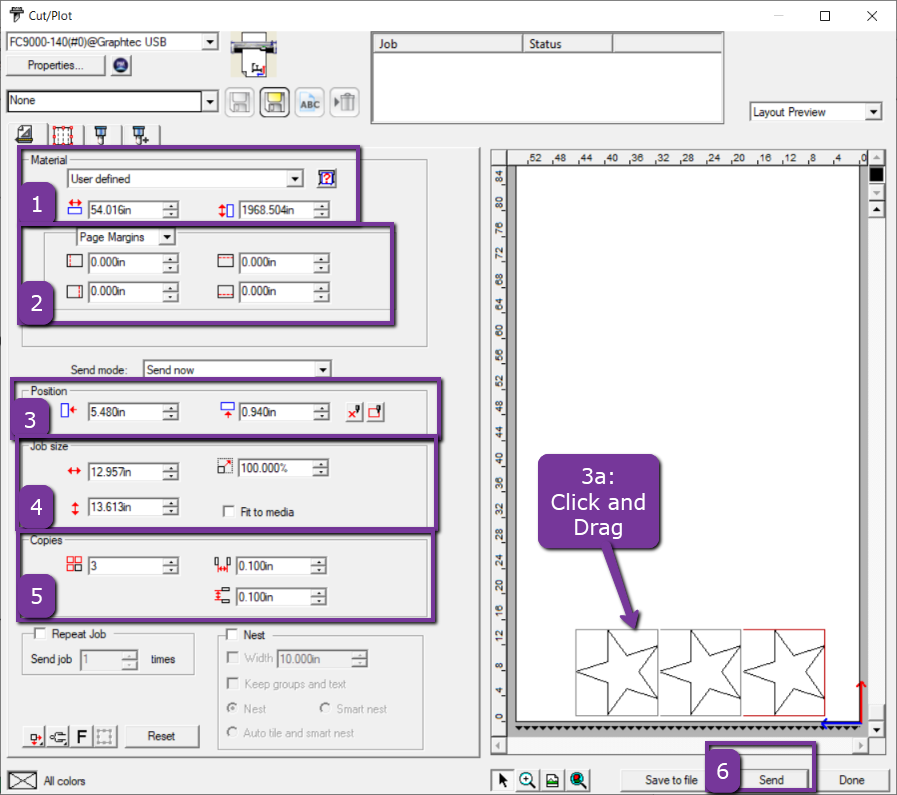The image size is (897, 795).
Task: Click the yellow save preset icon
Action: pos(275,102)
